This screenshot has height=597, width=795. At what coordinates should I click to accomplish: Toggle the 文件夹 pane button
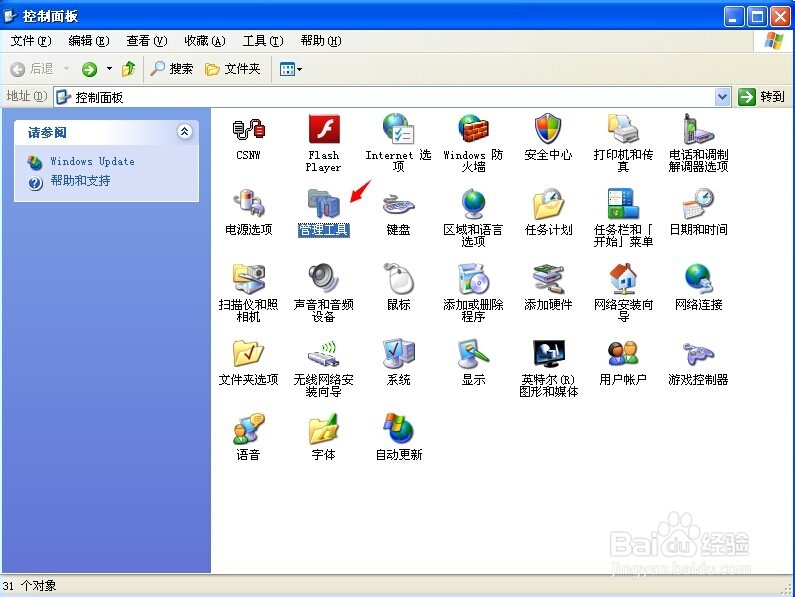[233, 69]
